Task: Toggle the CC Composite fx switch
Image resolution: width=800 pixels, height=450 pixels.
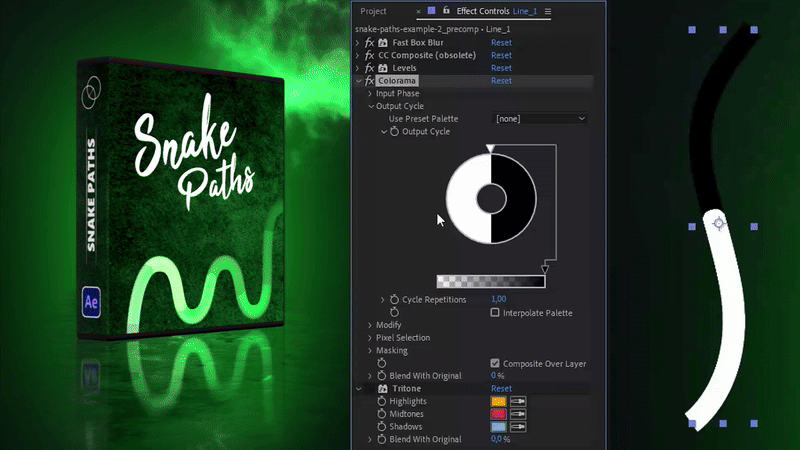Action: pos(370,56)
